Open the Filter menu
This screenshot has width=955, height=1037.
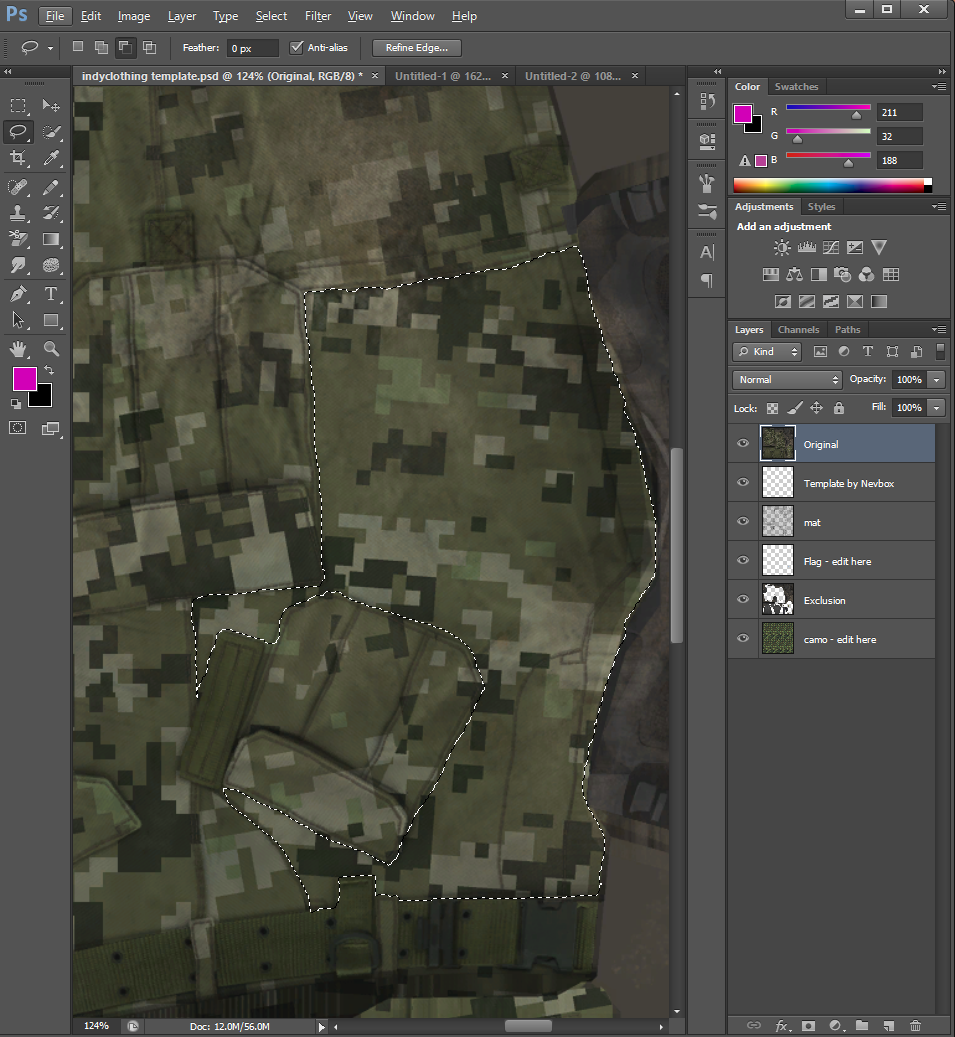(318, 16)
